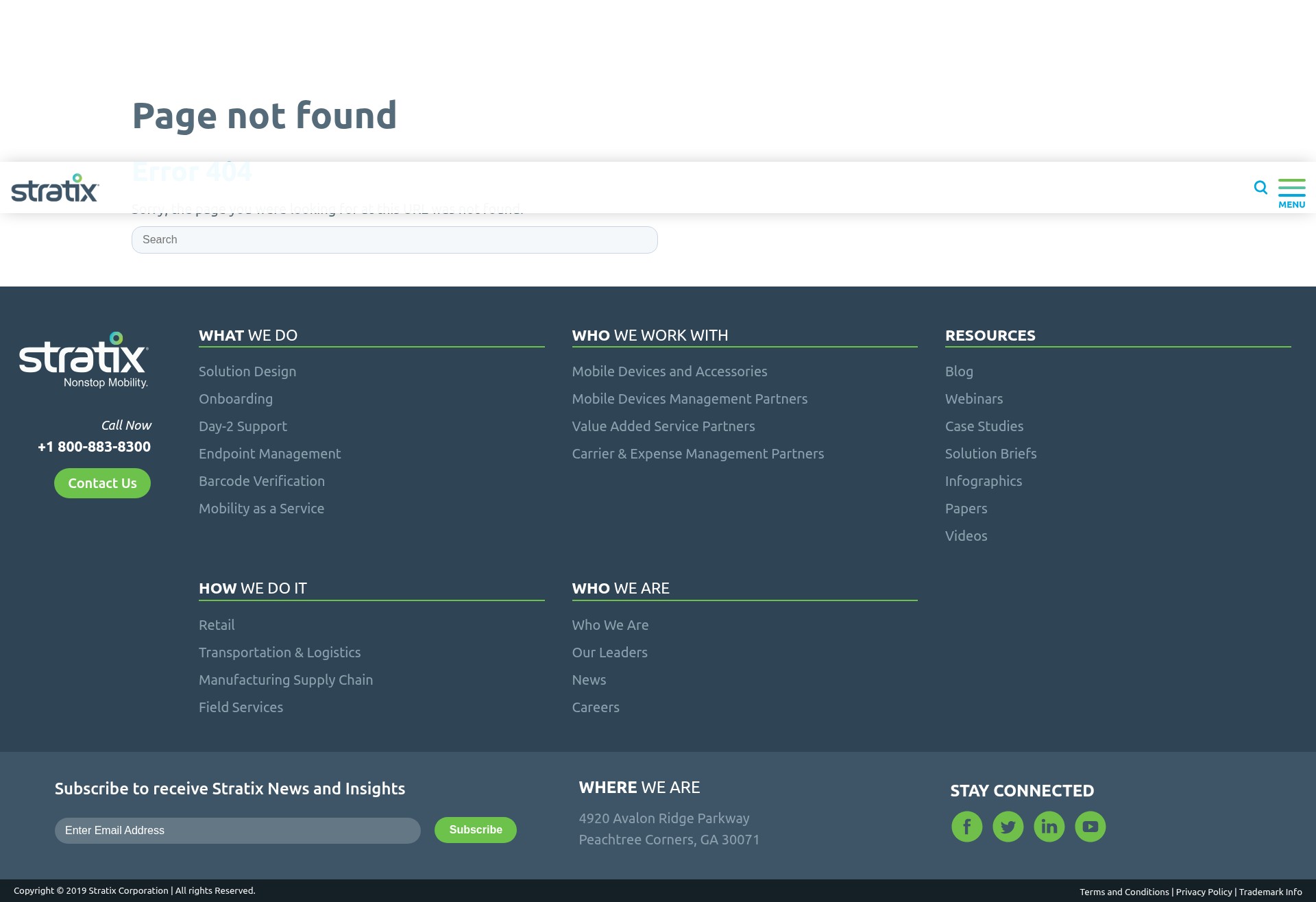Open Solution Briefs

tap(990, 454)
